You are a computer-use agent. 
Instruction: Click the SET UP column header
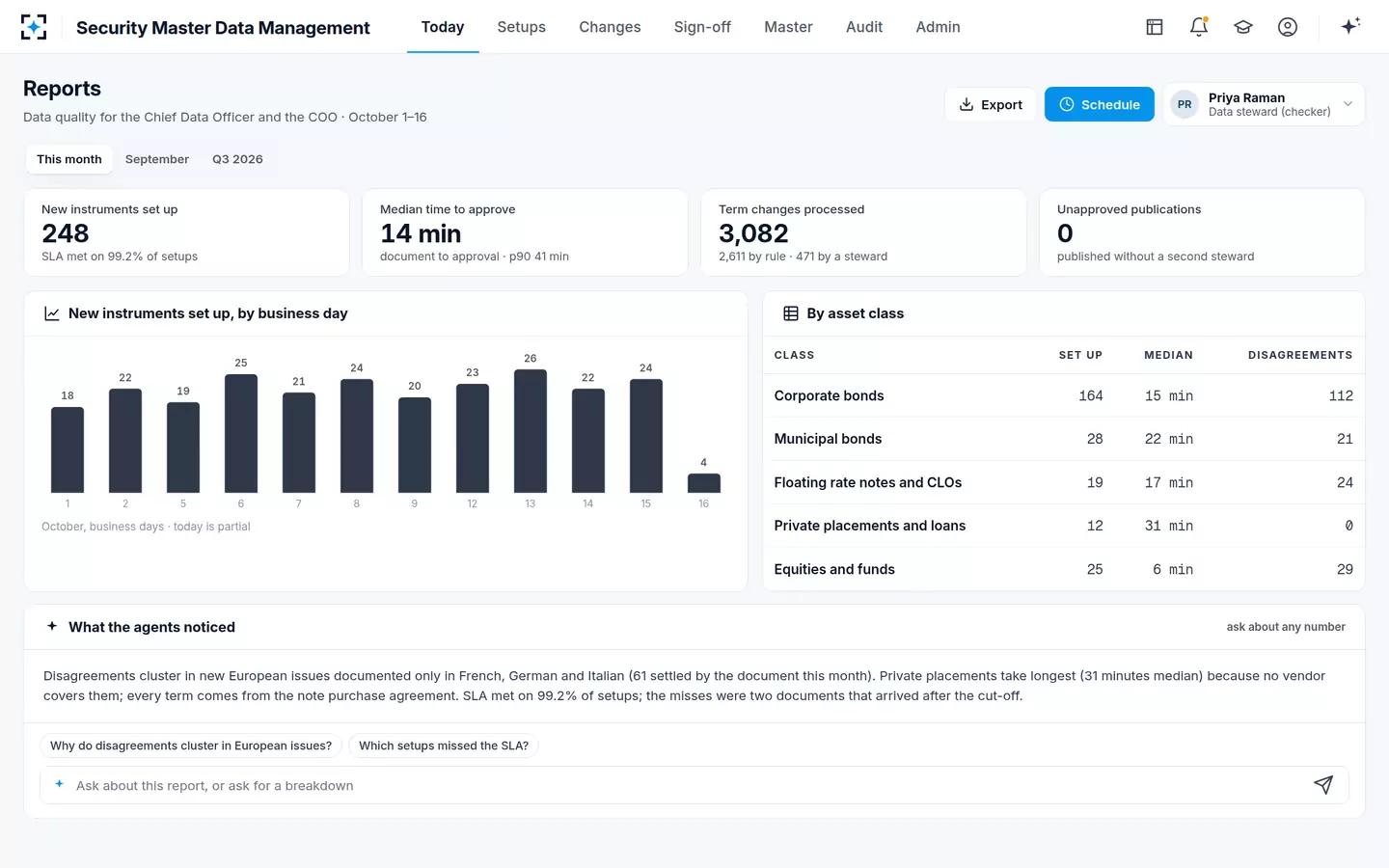click(x=1080, y=355)
